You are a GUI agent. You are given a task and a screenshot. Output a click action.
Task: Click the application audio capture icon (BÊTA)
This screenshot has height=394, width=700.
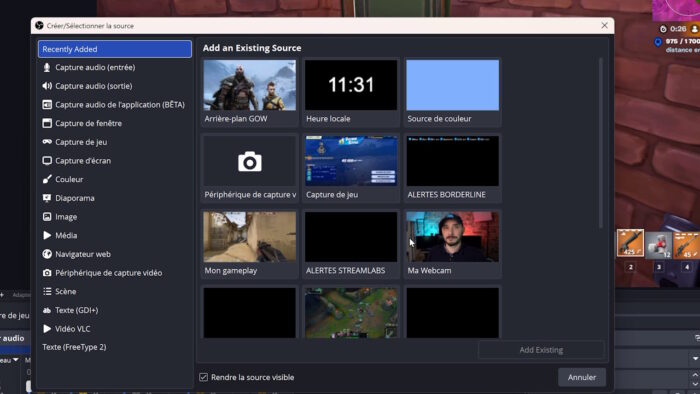coord(47,104)
